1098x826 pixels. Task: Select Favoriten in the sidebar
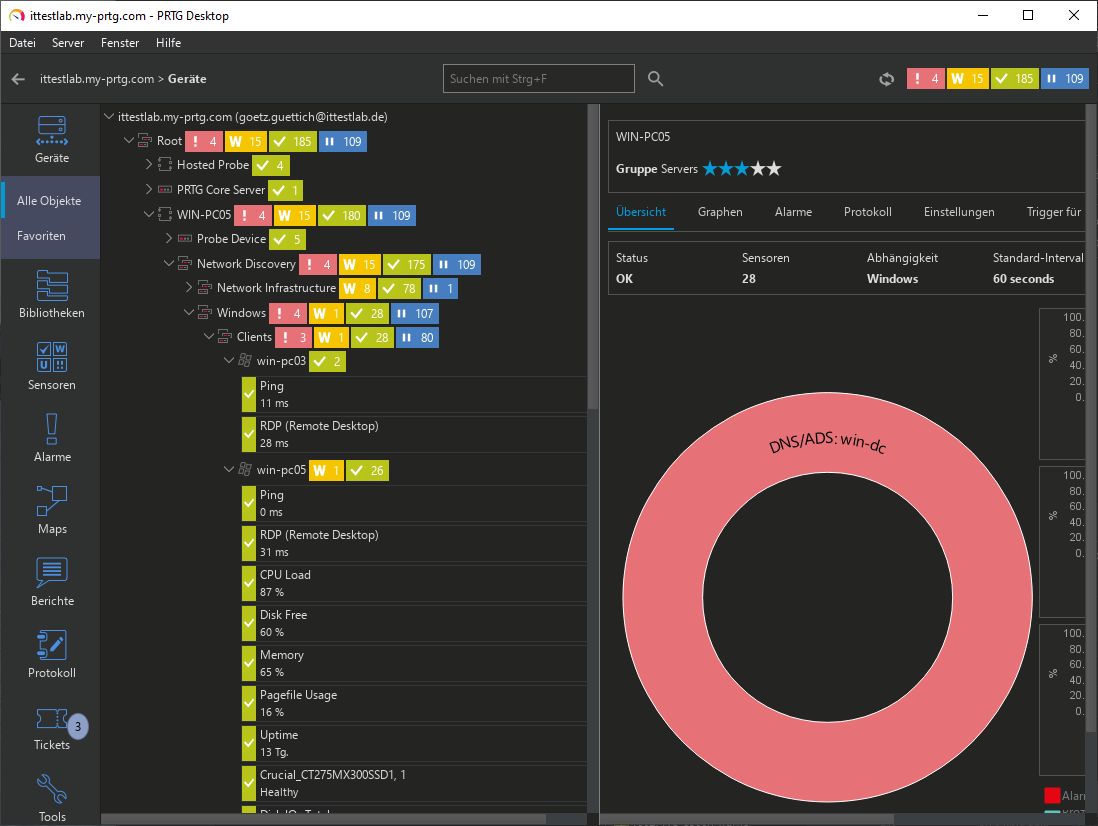pyautogui.click(x=41, y=236)
